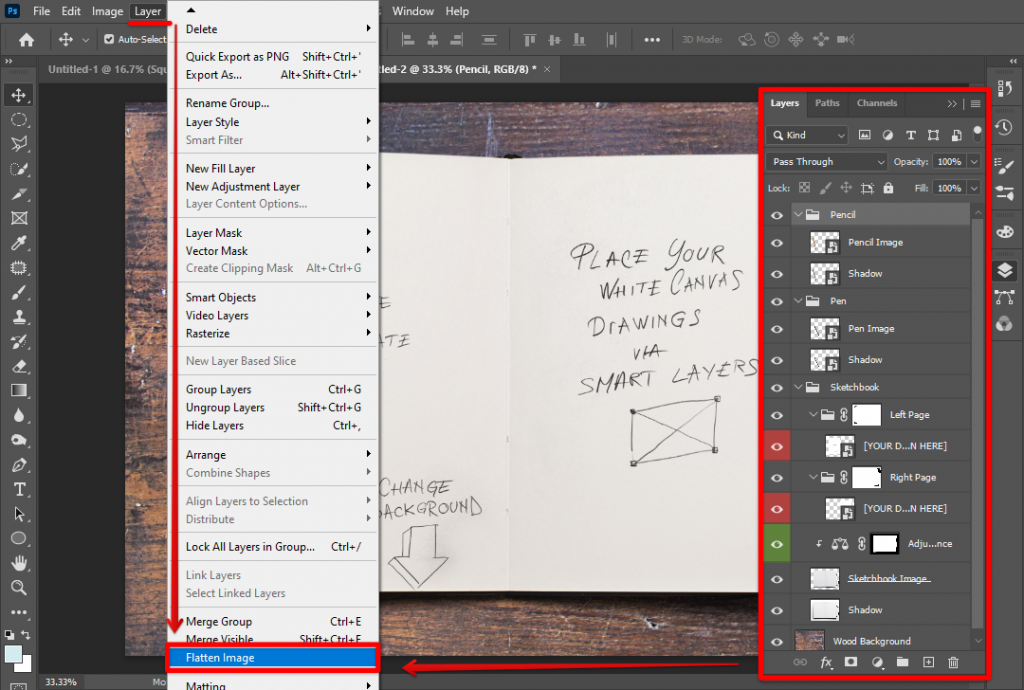This screenshot has width=1024, height=690.
Task: Open the Photoshop home screen
Action: click(25, 39)
